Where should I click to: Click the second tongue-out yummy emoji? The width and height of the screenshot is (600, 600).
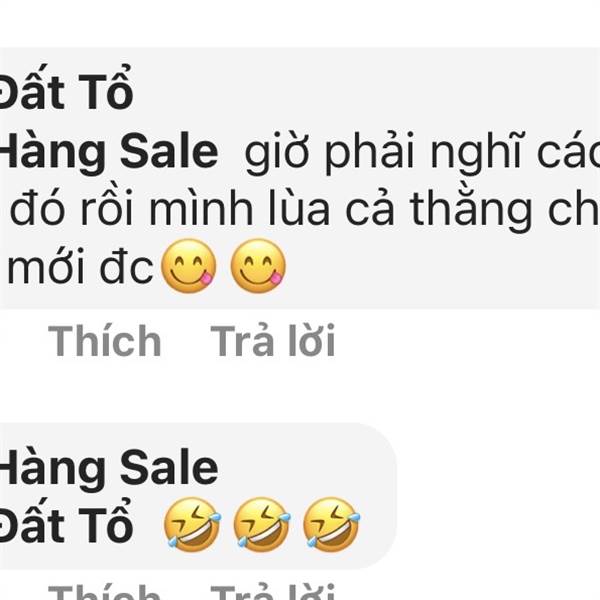(x=258, y=266)
